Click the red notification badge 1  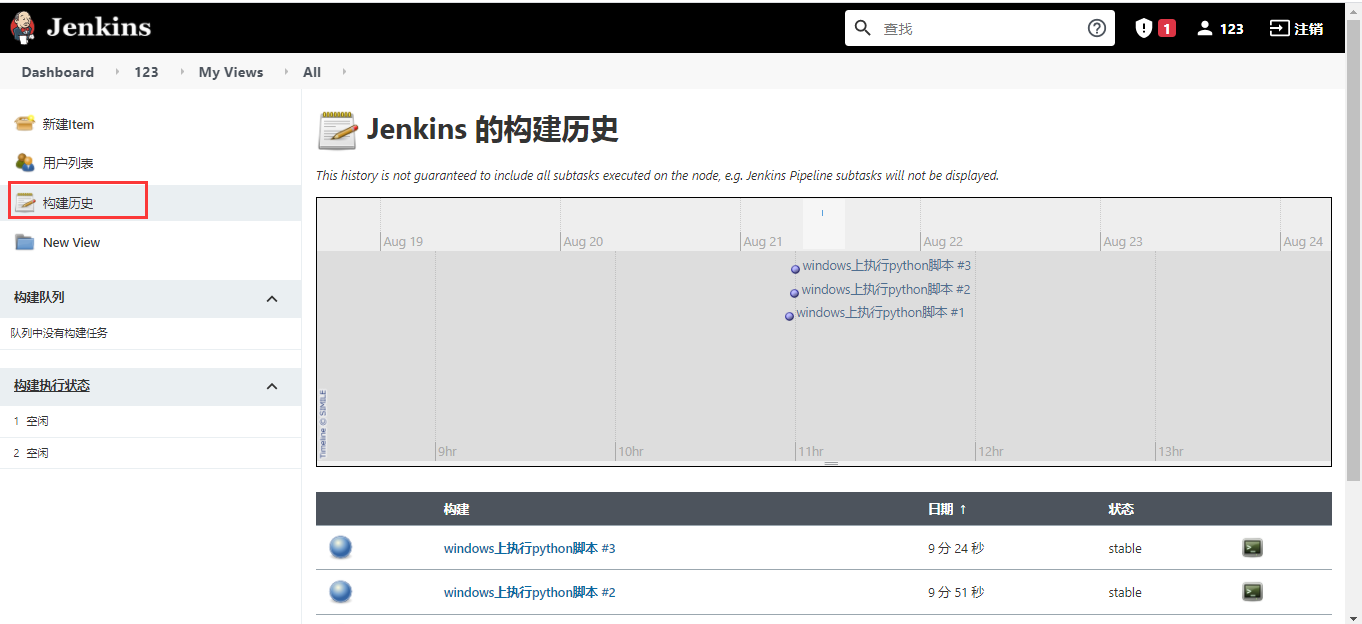coord(1167,28)
